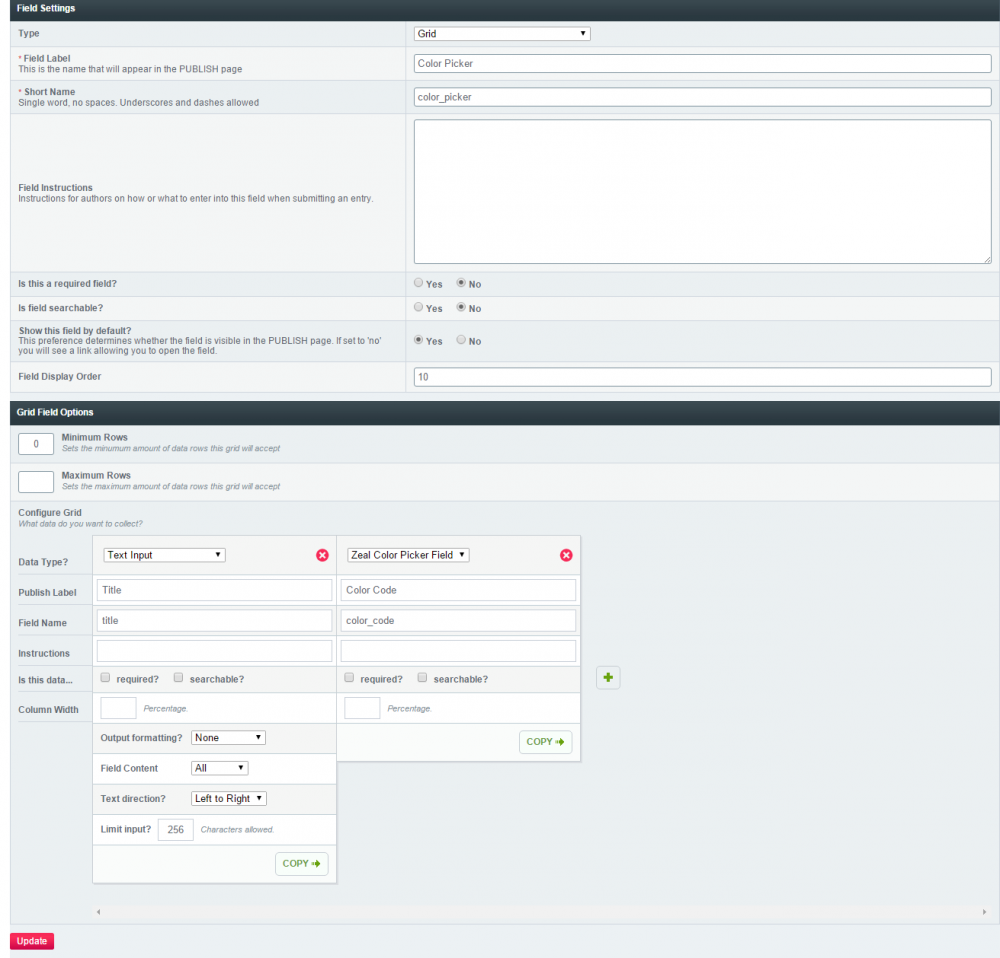Click the right scroll arrow below the grid

[x=983, y=911]
